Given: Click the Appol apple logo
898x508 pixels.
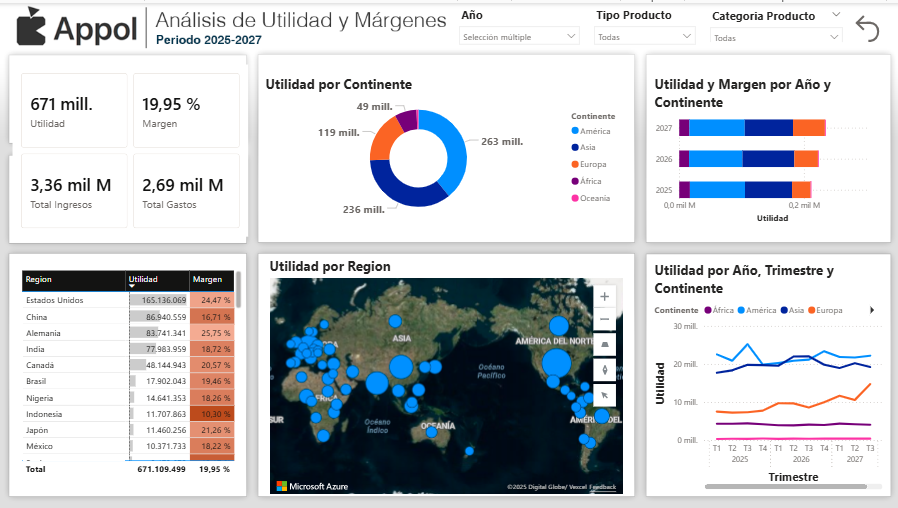Looking at the screenshot, I should [x=31, y=28].
